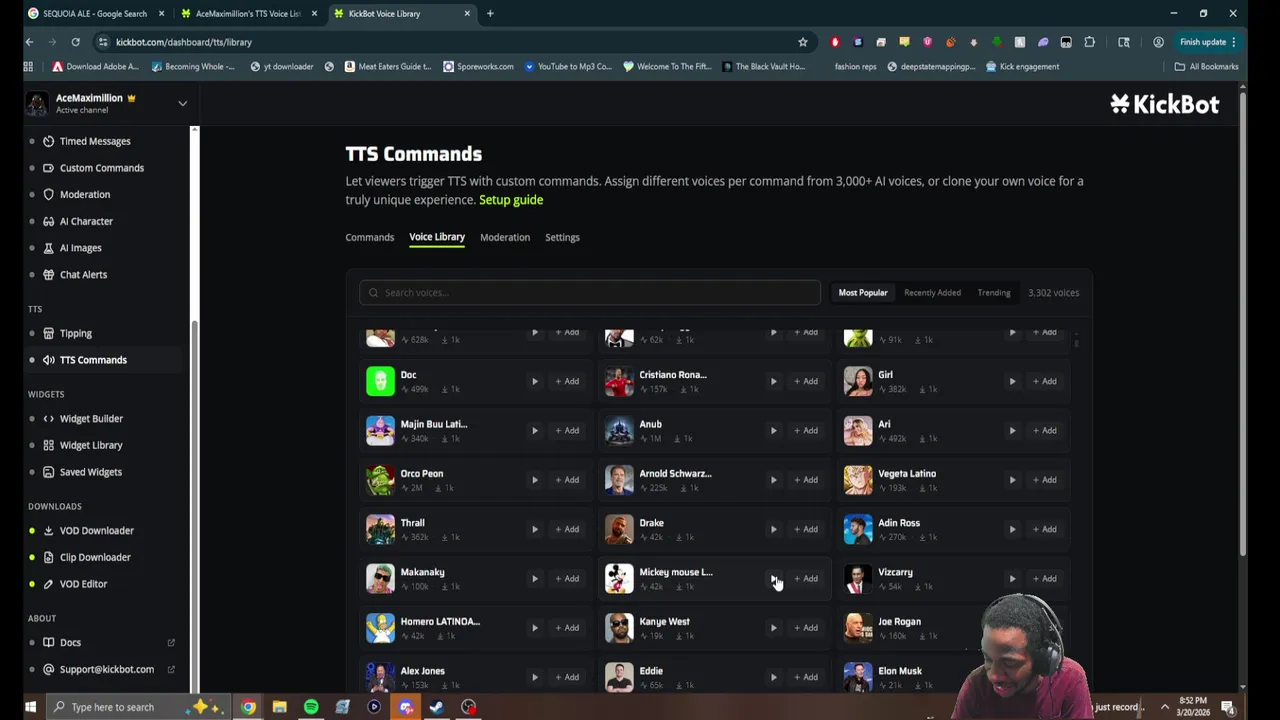Select the Voice Library tab
The image size is (1280, 720).
pyautogui.click(x=437, y=237)
